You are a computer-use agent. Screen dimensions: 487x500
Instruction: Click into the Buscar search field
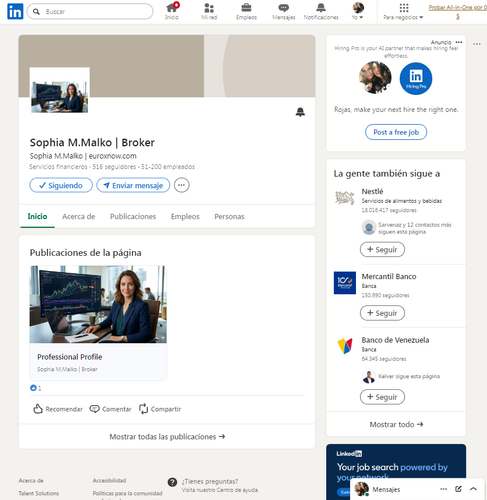click(x=90, y=12)
